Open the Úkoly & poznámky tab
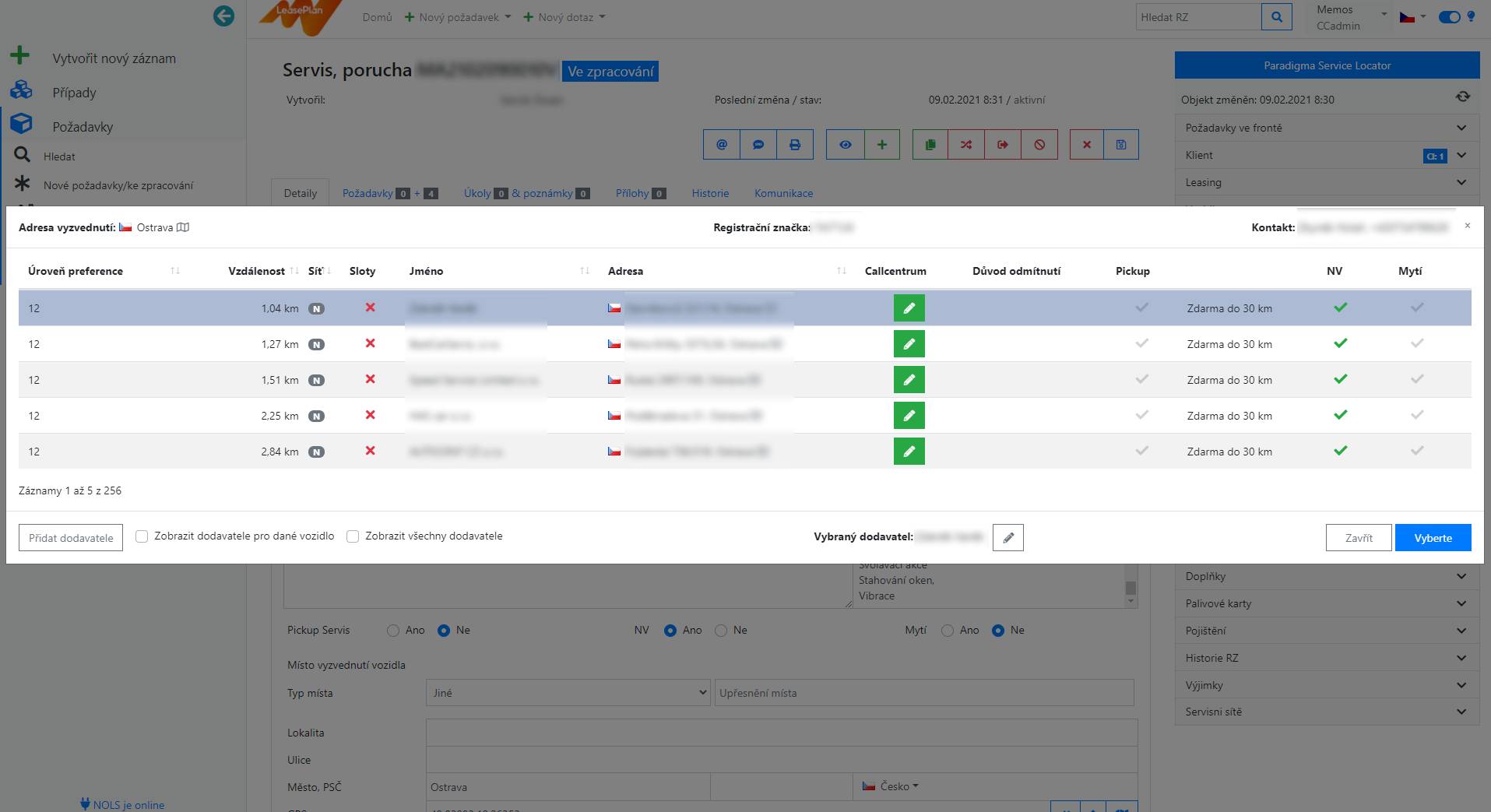Viewport: 1491px width, 812px height. pos(526,193)
